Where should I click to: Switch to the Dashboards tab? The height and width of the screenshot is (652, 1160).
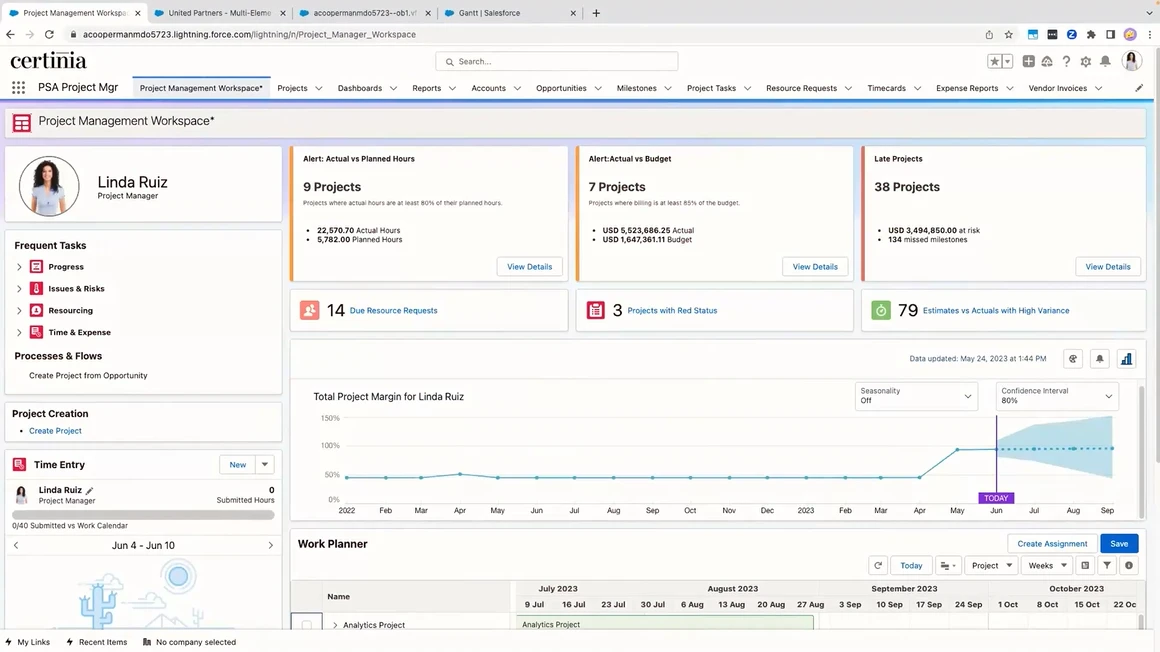tap(360, 87)
